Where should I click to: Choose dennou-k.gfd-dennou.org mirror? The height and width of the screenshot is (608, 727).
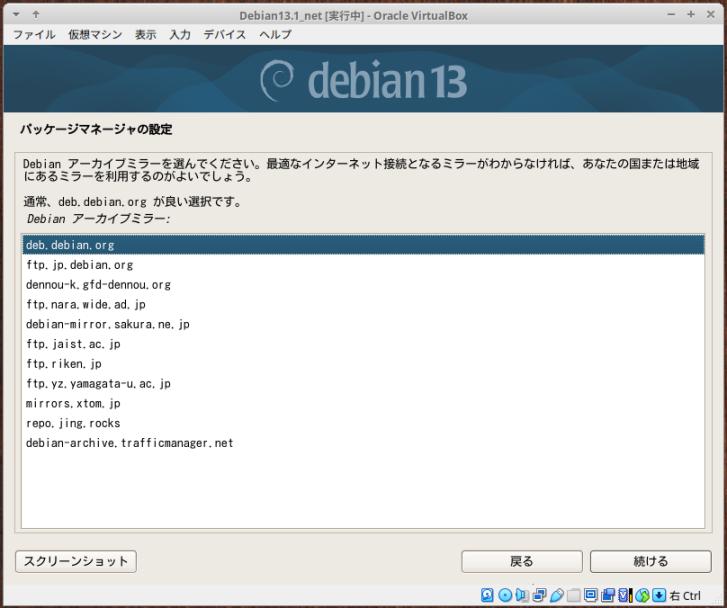click(364, 285)
